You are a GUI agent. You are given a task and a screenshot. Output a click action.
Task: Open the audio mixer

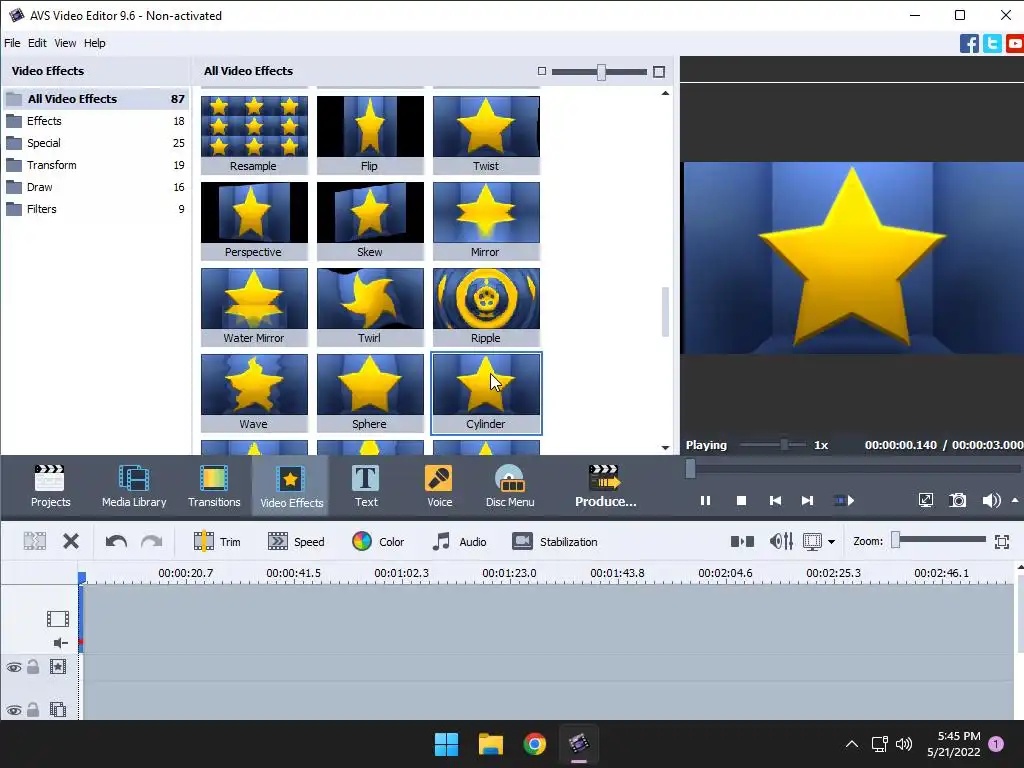pyautogui.click(x=781, y=541)
